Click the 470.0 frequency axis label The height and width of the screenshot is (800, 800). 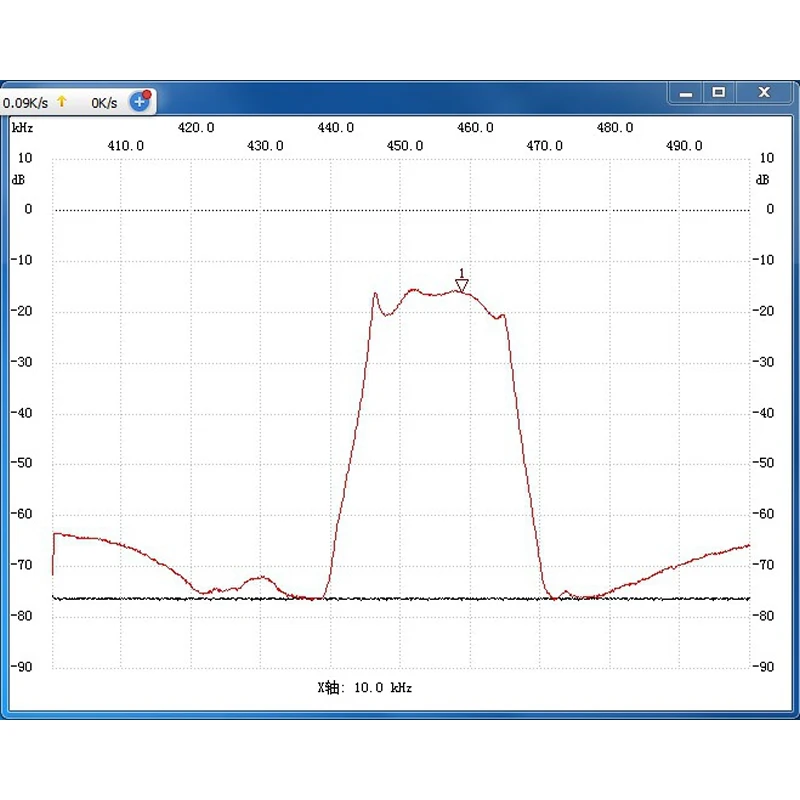click(544, 146)
